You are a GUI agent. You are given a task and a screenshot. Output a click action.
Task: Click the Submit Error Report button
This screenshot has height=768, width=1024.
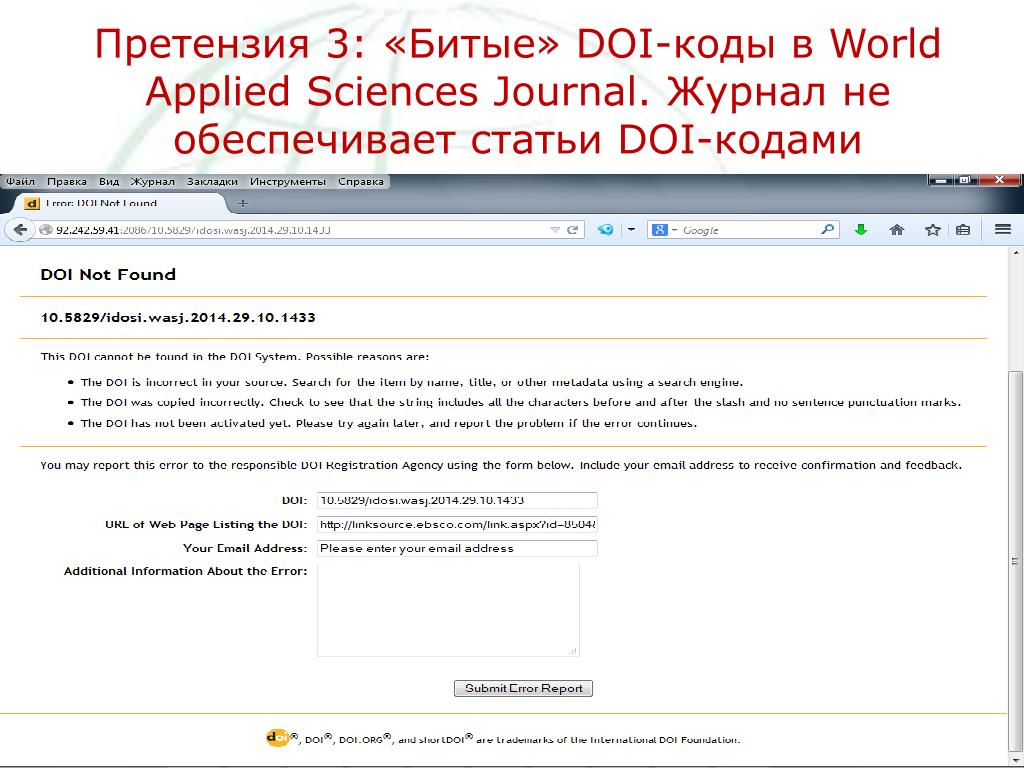523,688
